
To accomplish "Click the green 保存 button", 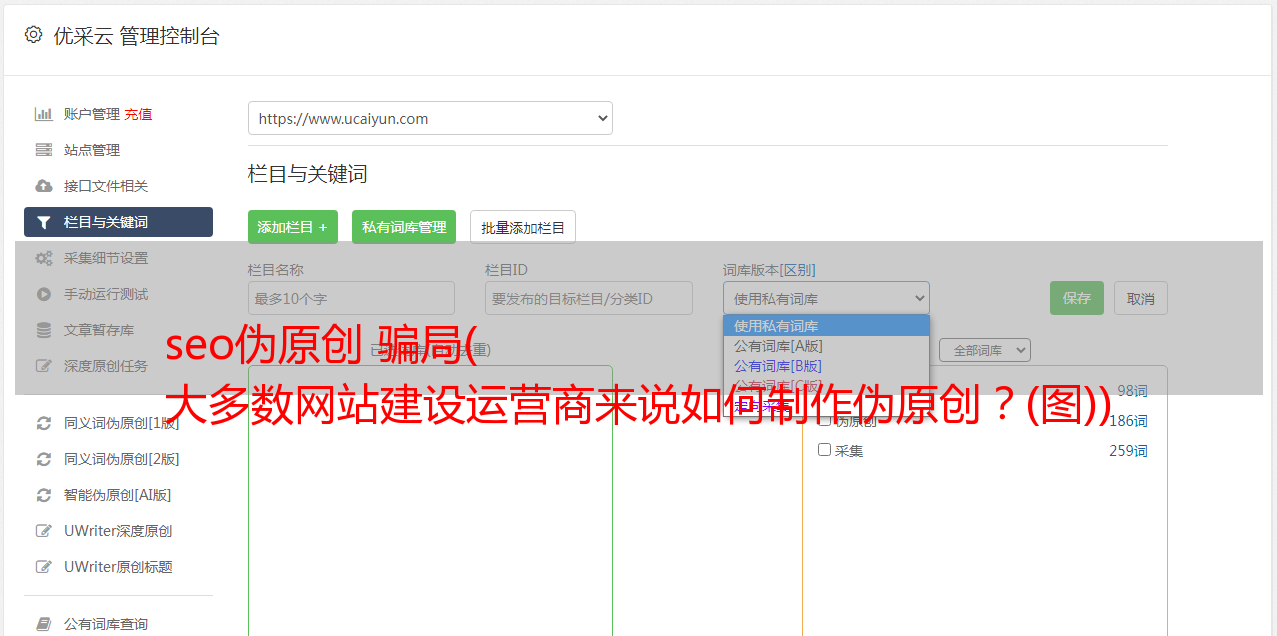I will (1077, 298).
